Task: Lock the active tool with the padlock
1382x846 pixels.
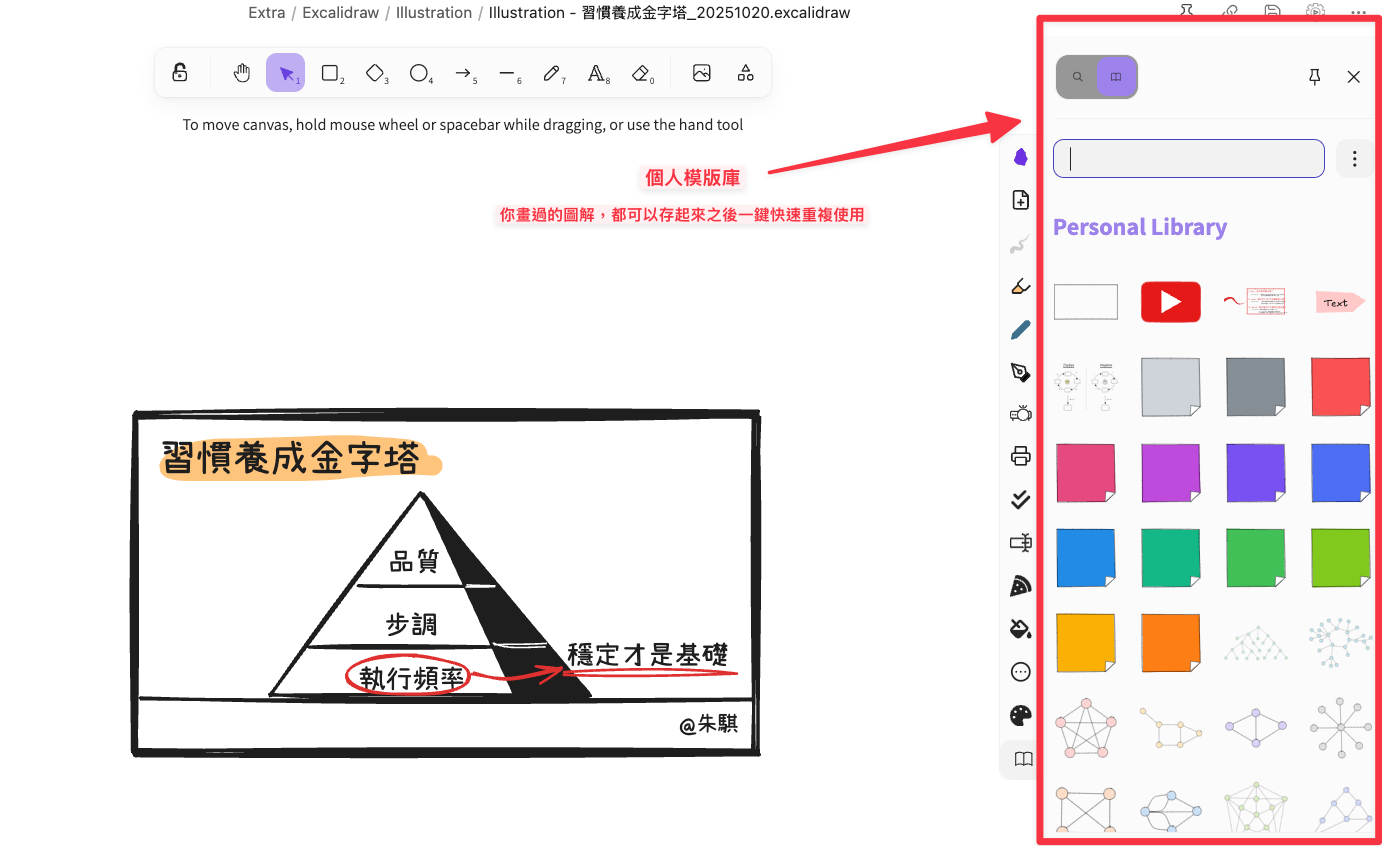Action: tap(179, 72)
